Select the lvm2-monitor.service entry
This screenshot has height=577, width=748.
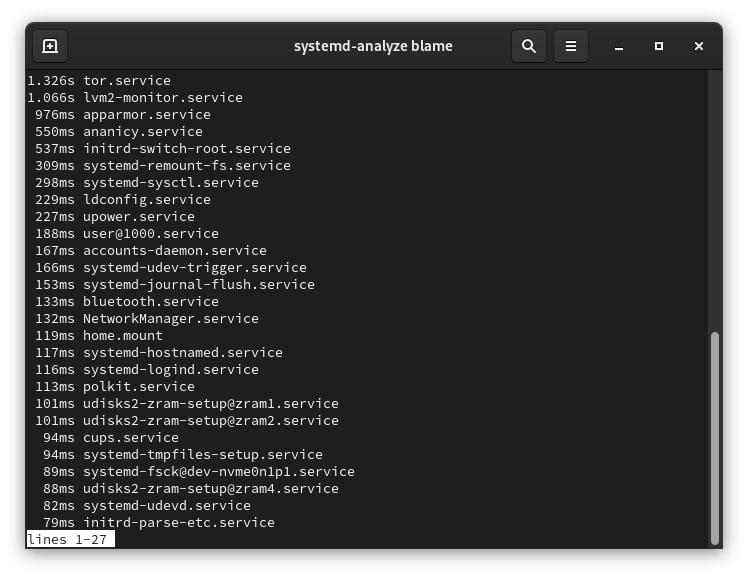[x=163, y=97]
